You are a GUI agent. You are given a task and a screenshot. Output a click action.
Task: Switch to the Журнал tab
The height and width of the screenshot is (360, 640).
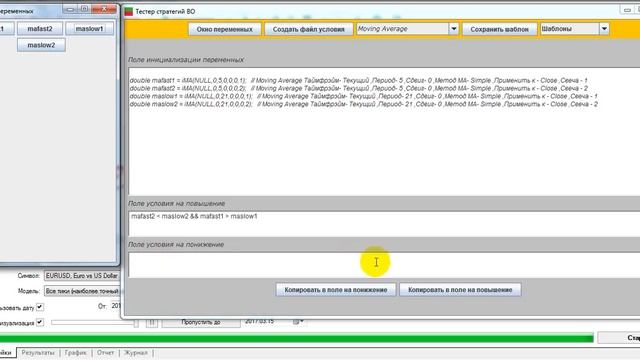pyautogui.click(x=136, y=353)
